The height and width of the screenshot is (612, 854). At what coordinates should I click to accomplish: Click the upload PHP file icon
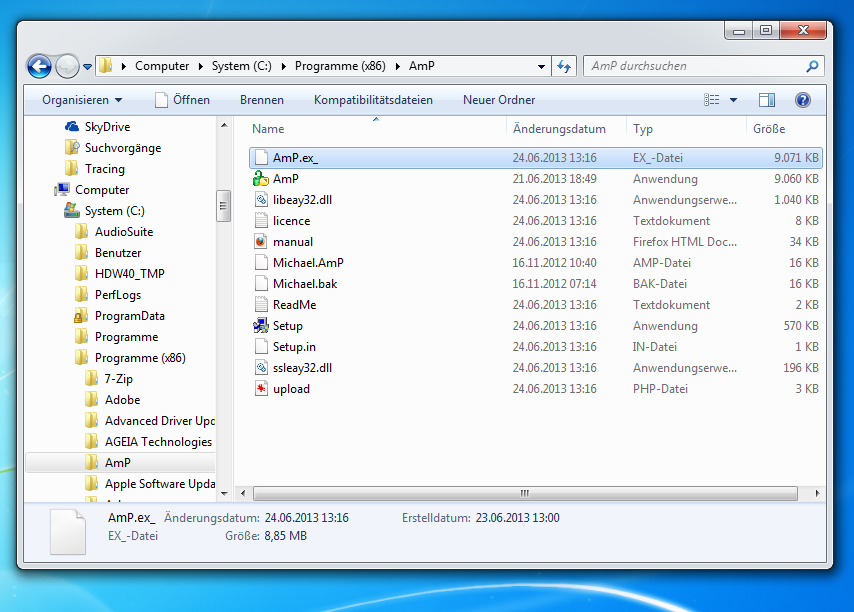coord(261,389)
